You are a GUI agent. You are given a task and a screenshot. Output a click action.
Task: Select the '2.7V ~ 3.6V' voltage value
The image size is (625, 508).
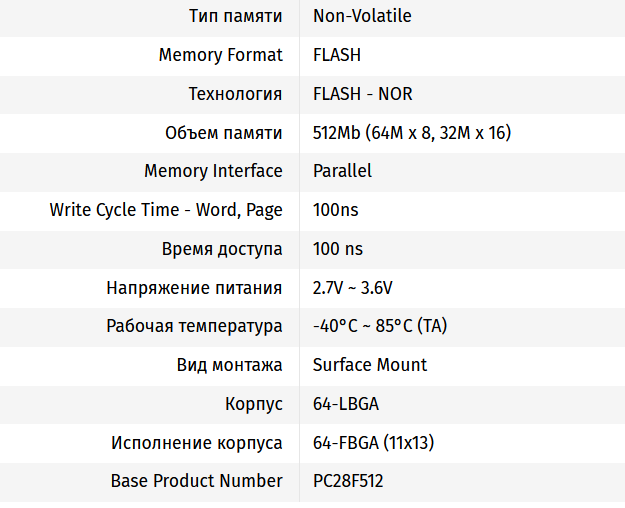[x=352, y=288]
